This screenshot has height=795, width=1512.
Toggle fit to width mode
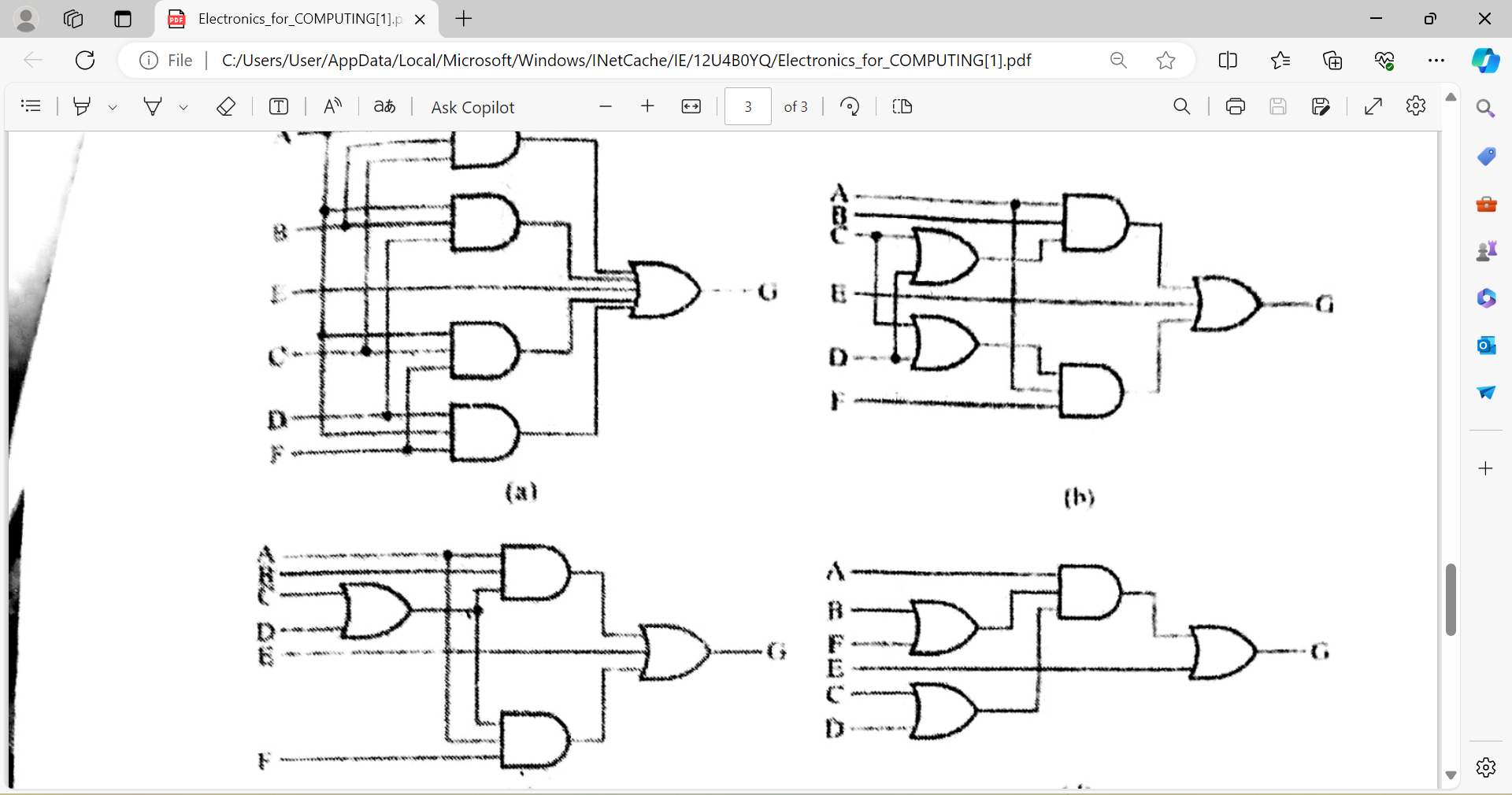click(691, 106)
